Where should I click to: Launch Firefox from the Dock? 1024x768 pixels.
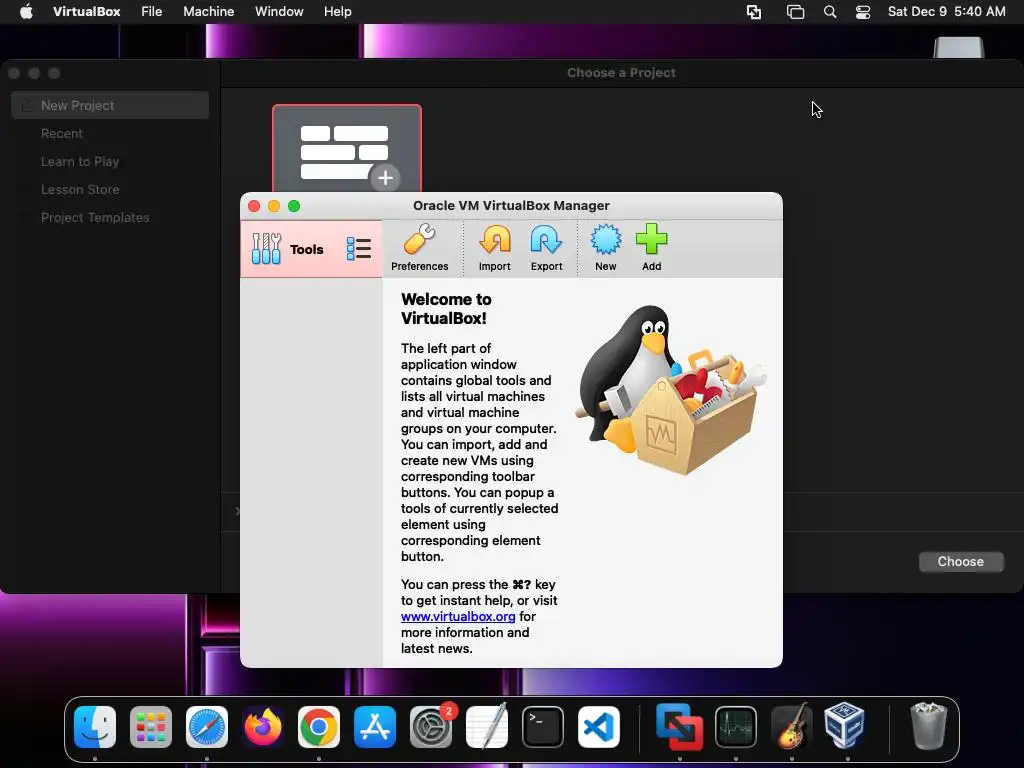point(263,727)
